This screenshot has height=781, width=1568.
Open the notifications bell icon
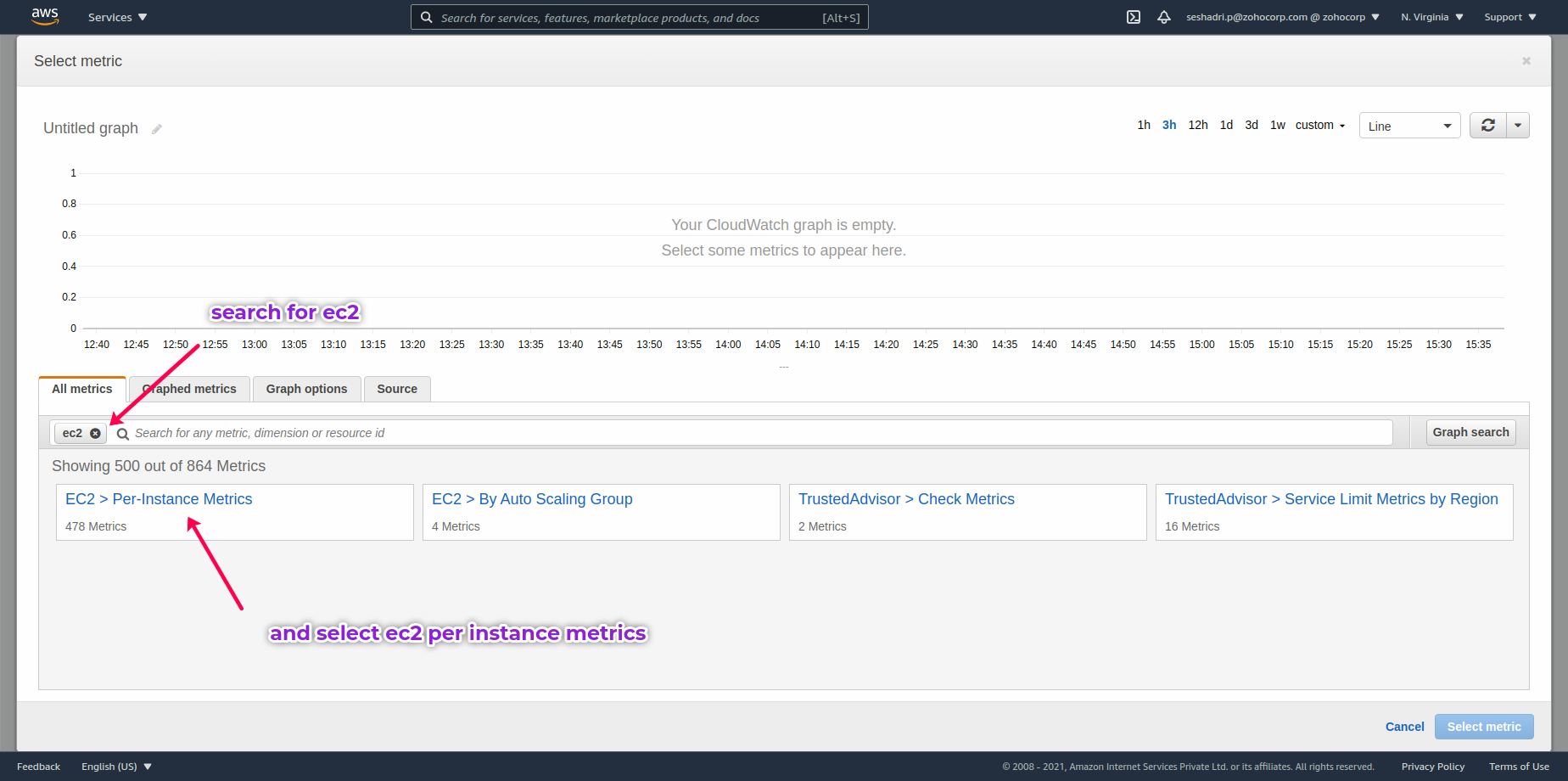point(1164,17)
